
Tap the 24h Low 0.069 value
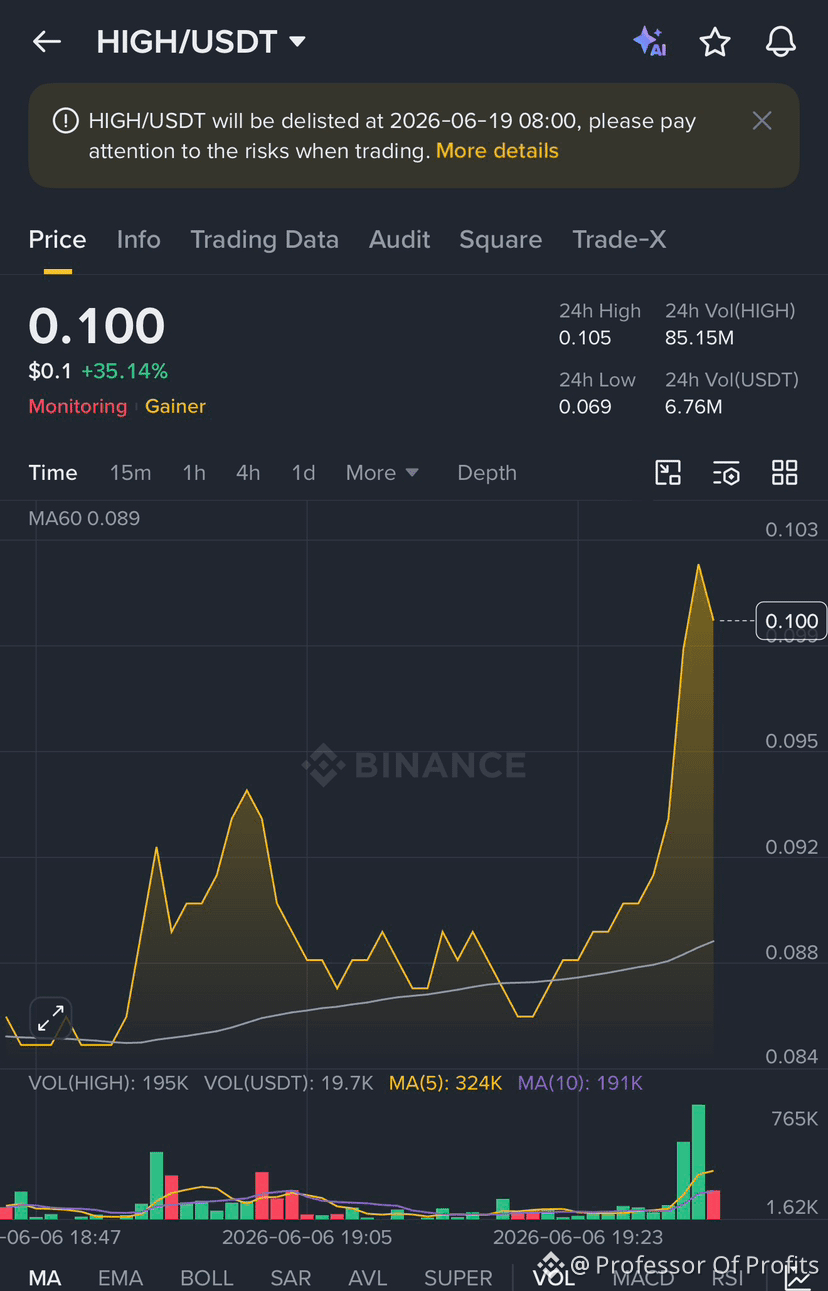point(585,406)
